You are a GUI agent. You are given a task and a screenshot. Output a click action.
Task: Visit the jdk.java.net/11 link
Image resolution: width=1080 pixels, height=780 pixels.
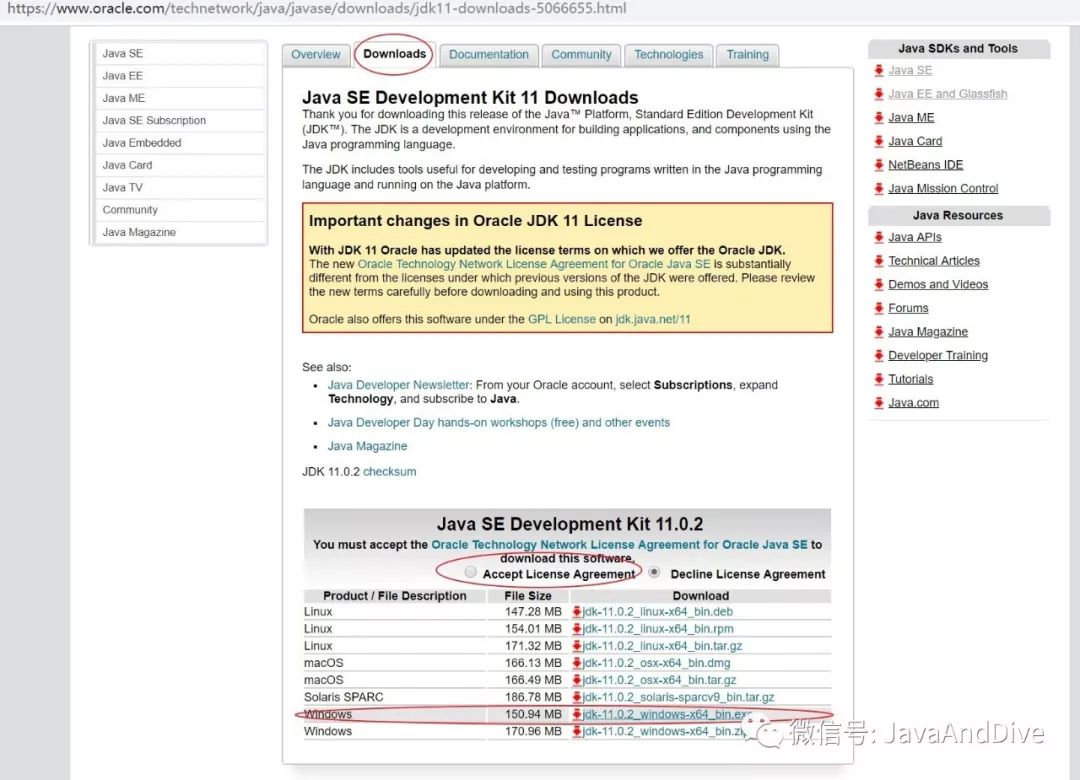click(652, 319)
